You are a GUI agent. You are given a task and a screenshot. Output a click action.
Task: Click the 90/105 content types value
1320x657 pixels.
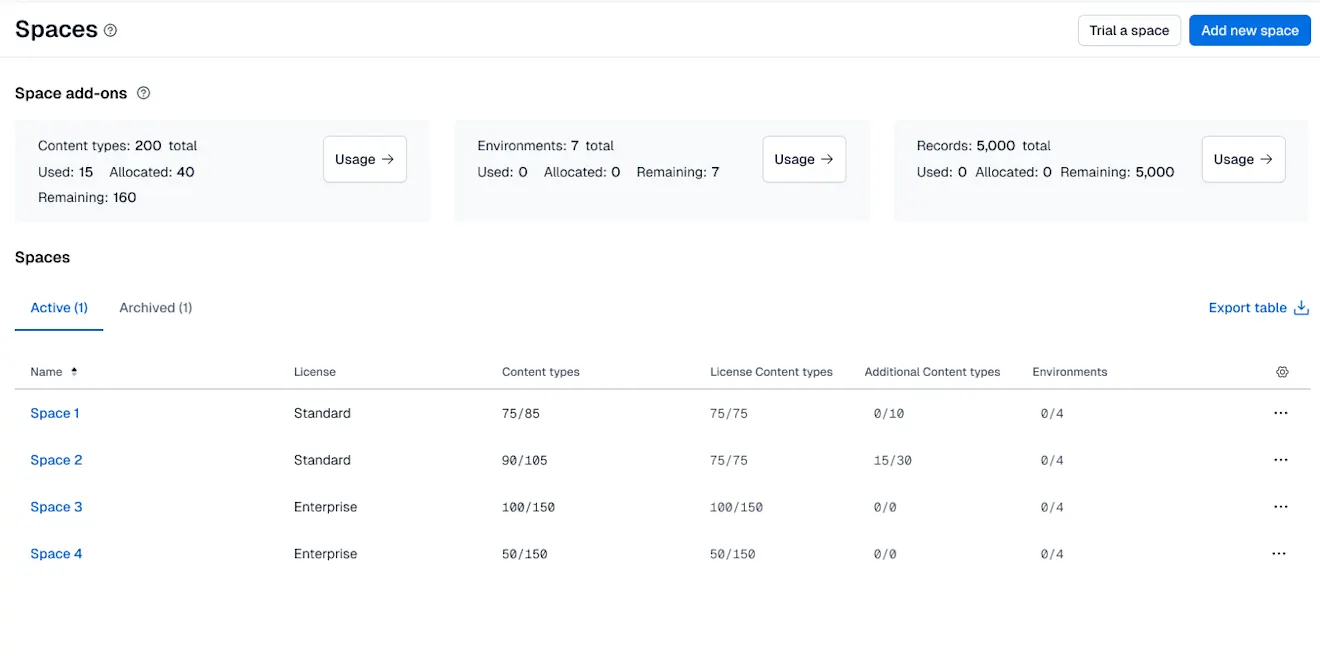coord(525,460)
